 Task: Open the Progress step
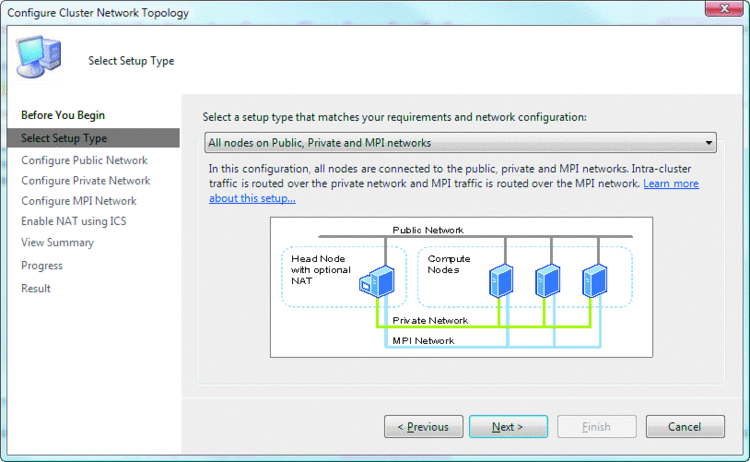tap(42, 265)
